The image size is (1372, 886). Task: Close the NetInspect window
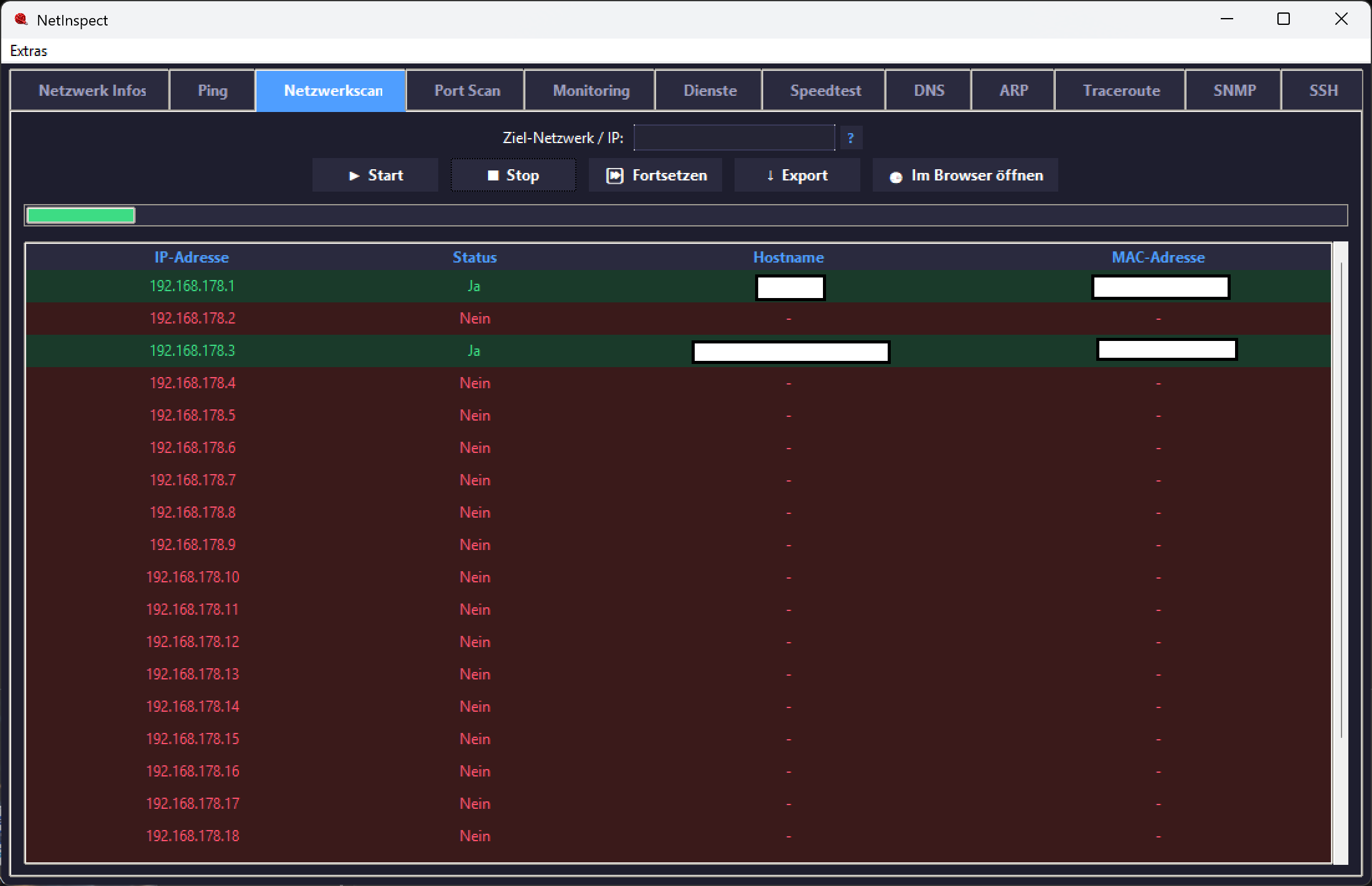click(1341, 19)
